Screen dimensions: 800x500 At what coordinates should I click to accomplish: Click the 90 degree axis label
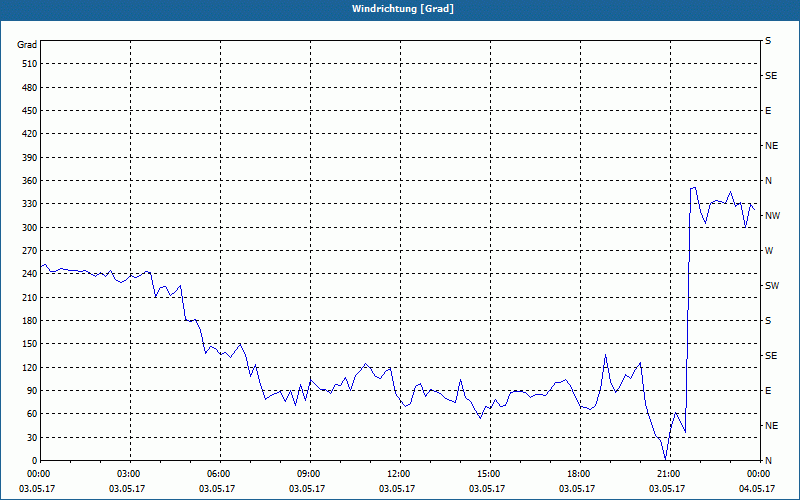point(32,391)
